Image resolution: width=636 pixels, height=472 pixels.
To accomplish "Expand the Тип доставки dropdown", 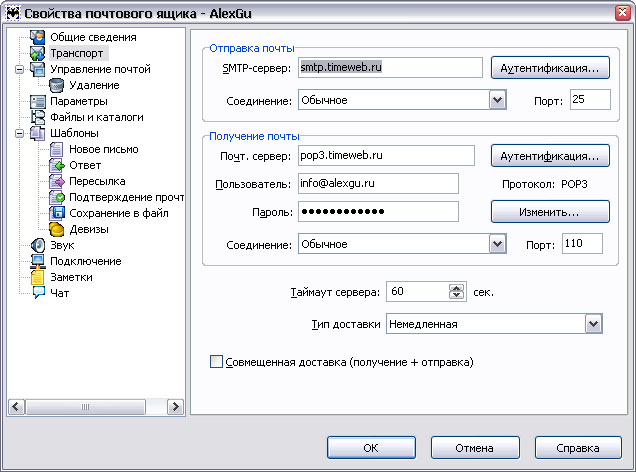I will (594, 324).
